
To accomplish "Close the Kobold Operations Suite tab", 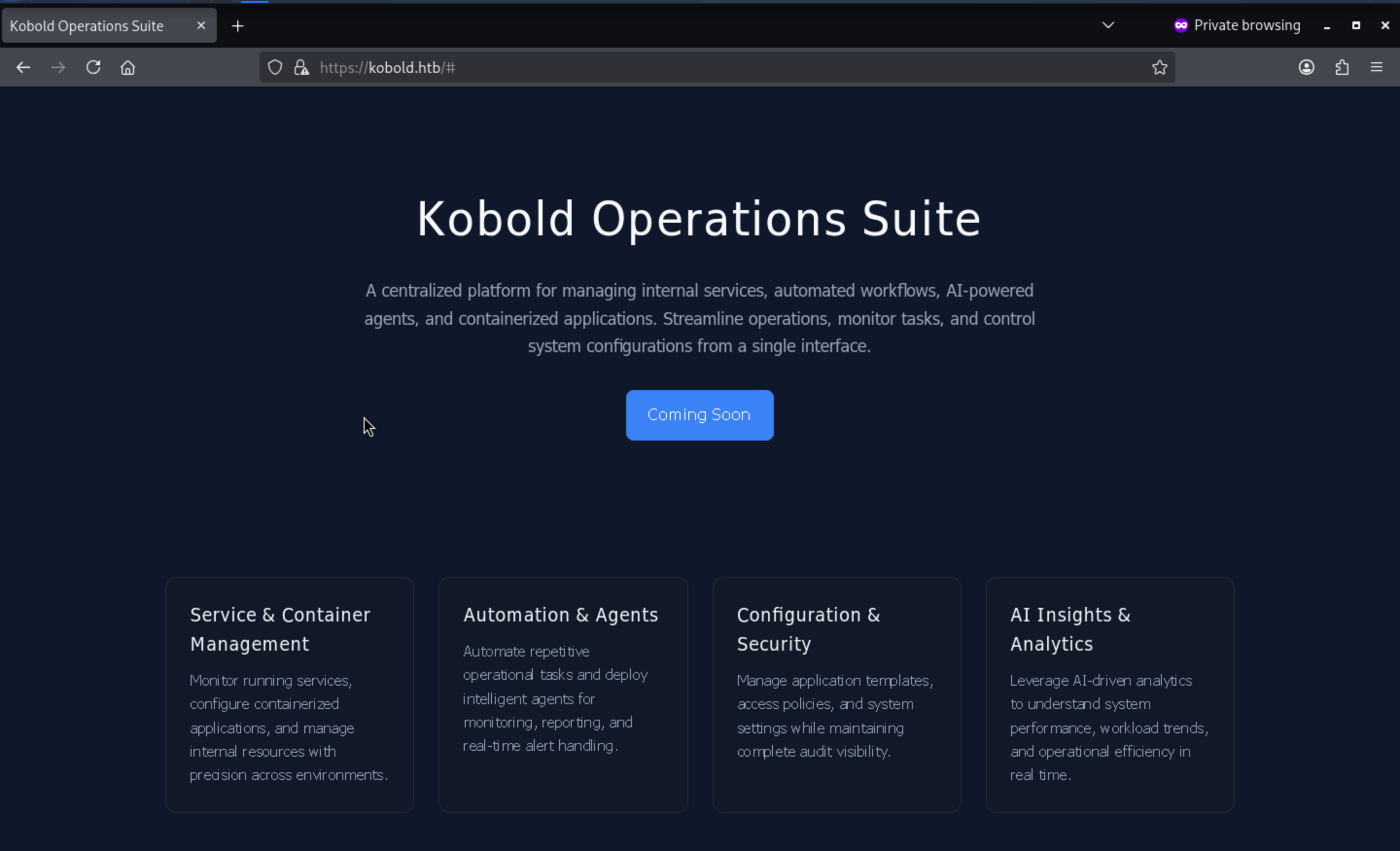I will point(201,26).
